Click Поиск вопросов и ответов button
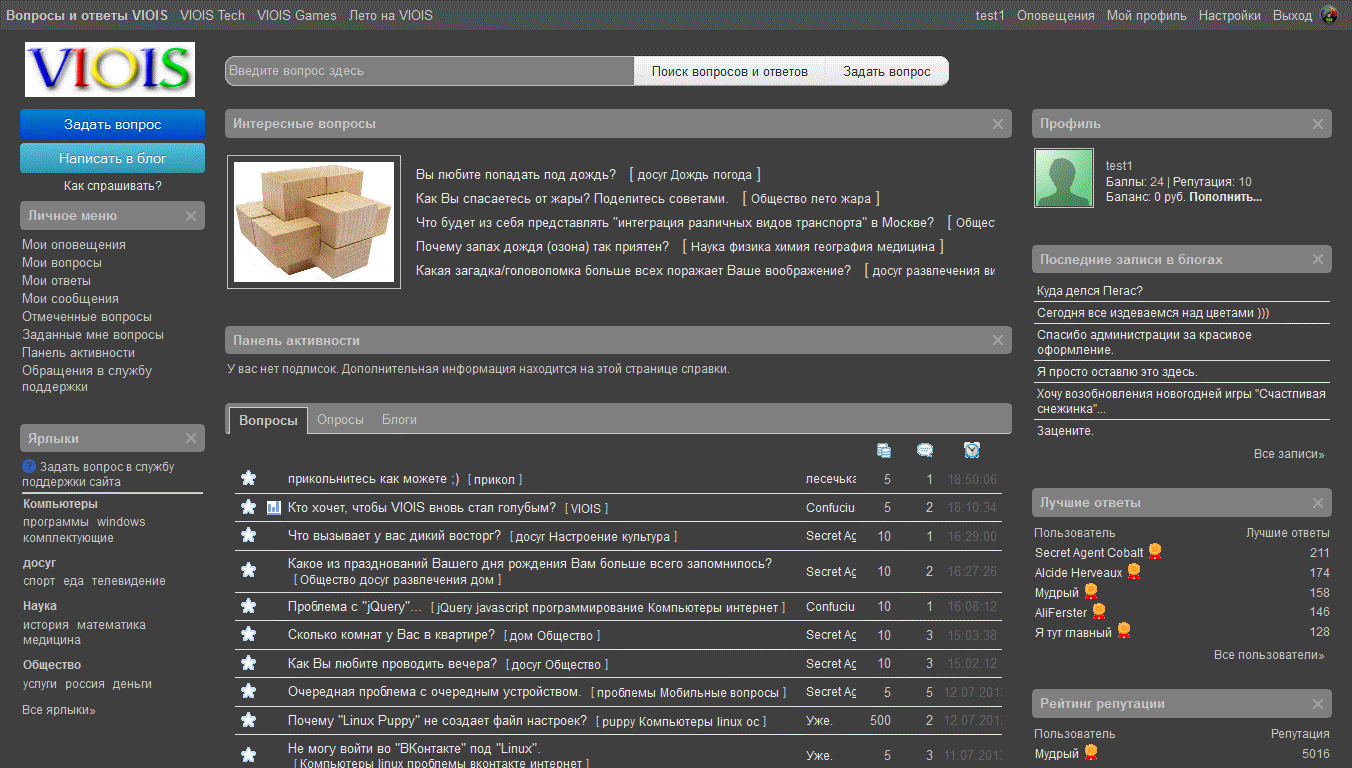 coord(730,71)
